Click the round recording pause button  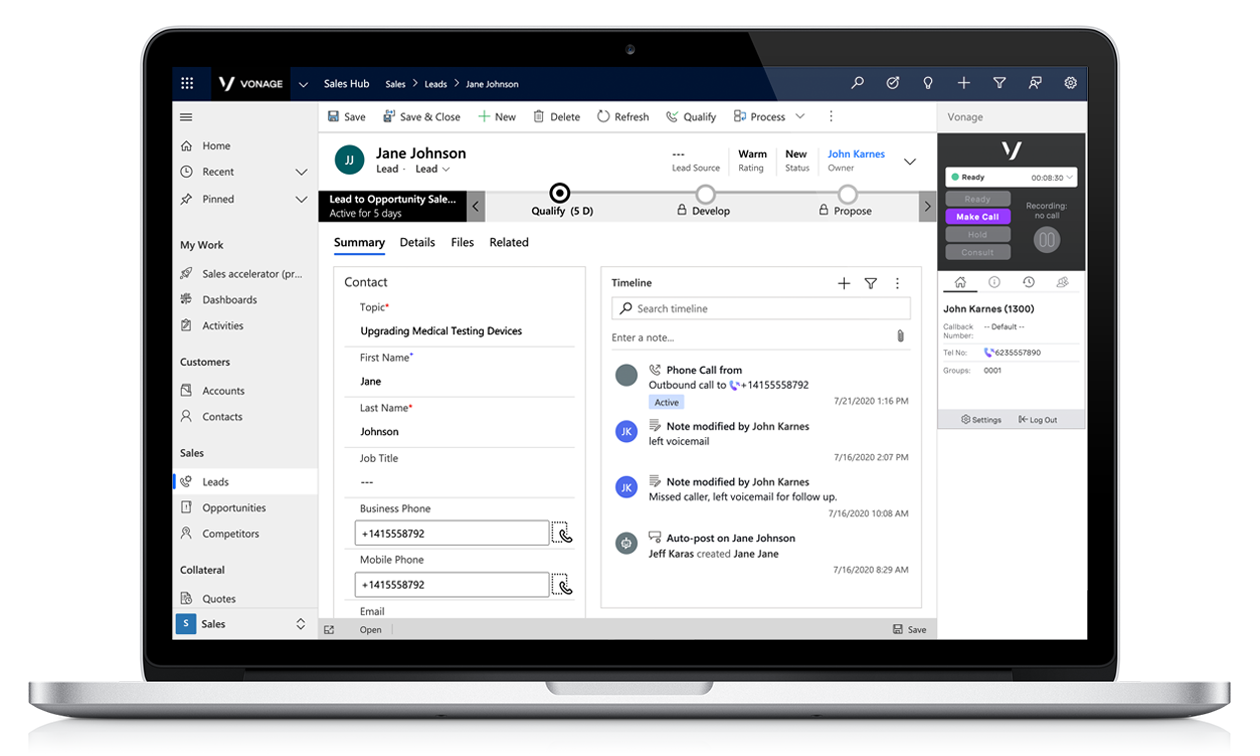pos(1047,240)
